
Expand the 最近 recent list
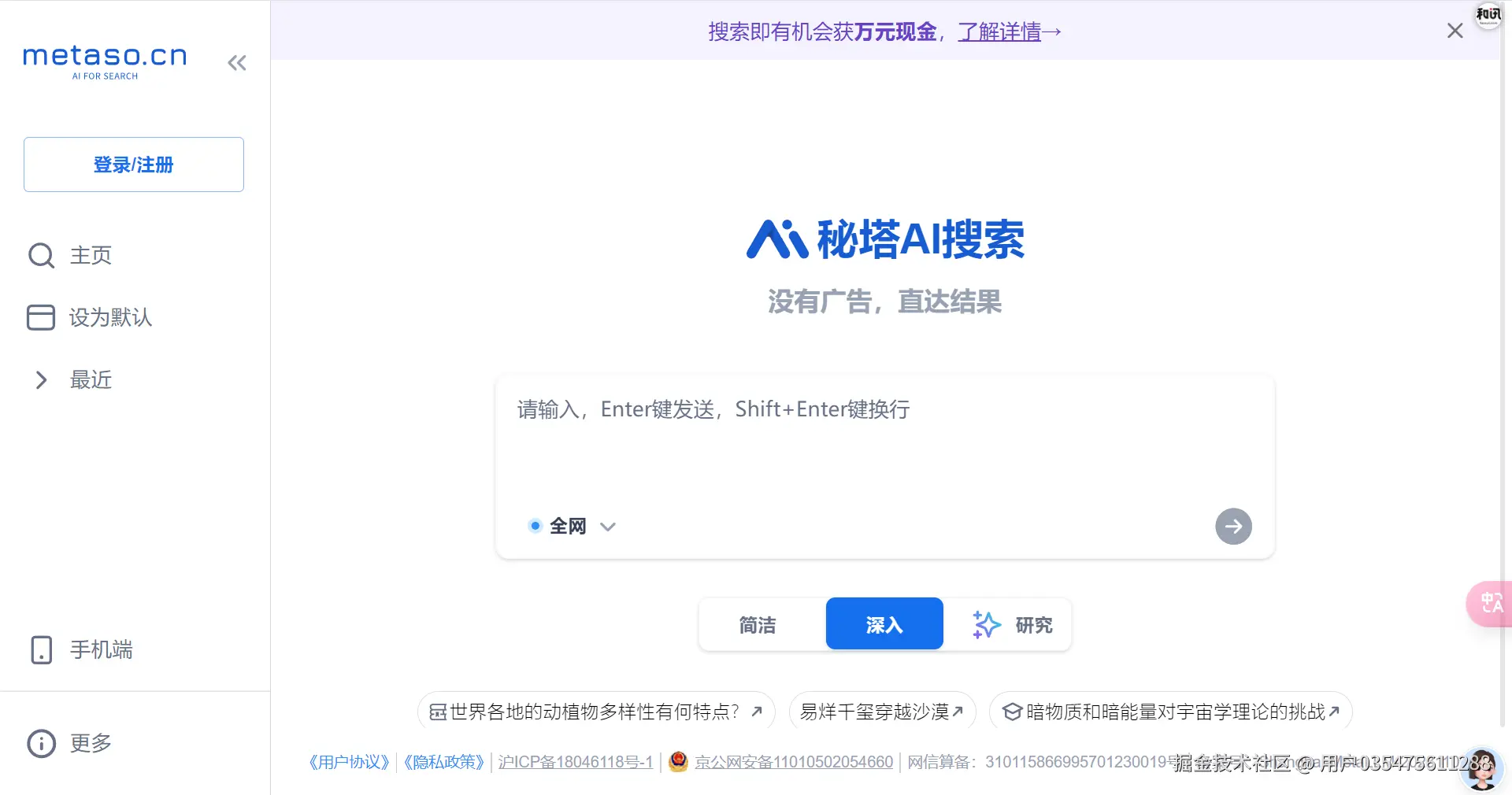pyautogui.click(x=72, y=380)
